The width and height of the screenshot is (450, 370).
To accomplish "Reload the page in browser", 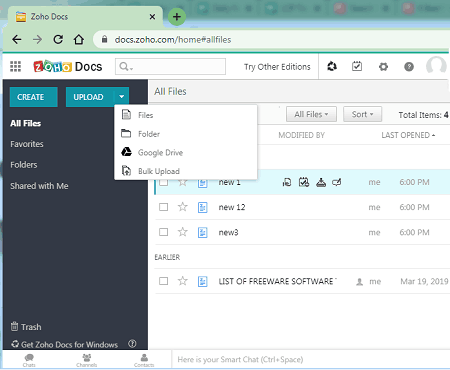I will pyautogui.click(x=58, y=40).
